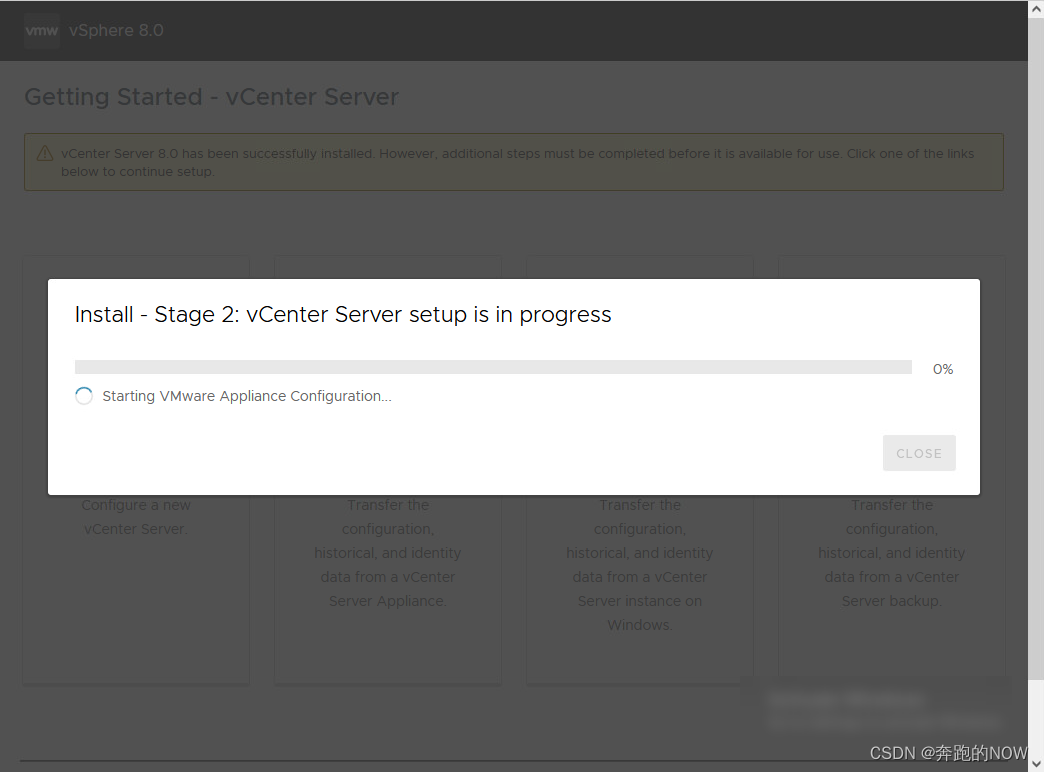
Task: Click the 'Starting VMware Appliance Configuration...' status text
Action: pos(247,396)
